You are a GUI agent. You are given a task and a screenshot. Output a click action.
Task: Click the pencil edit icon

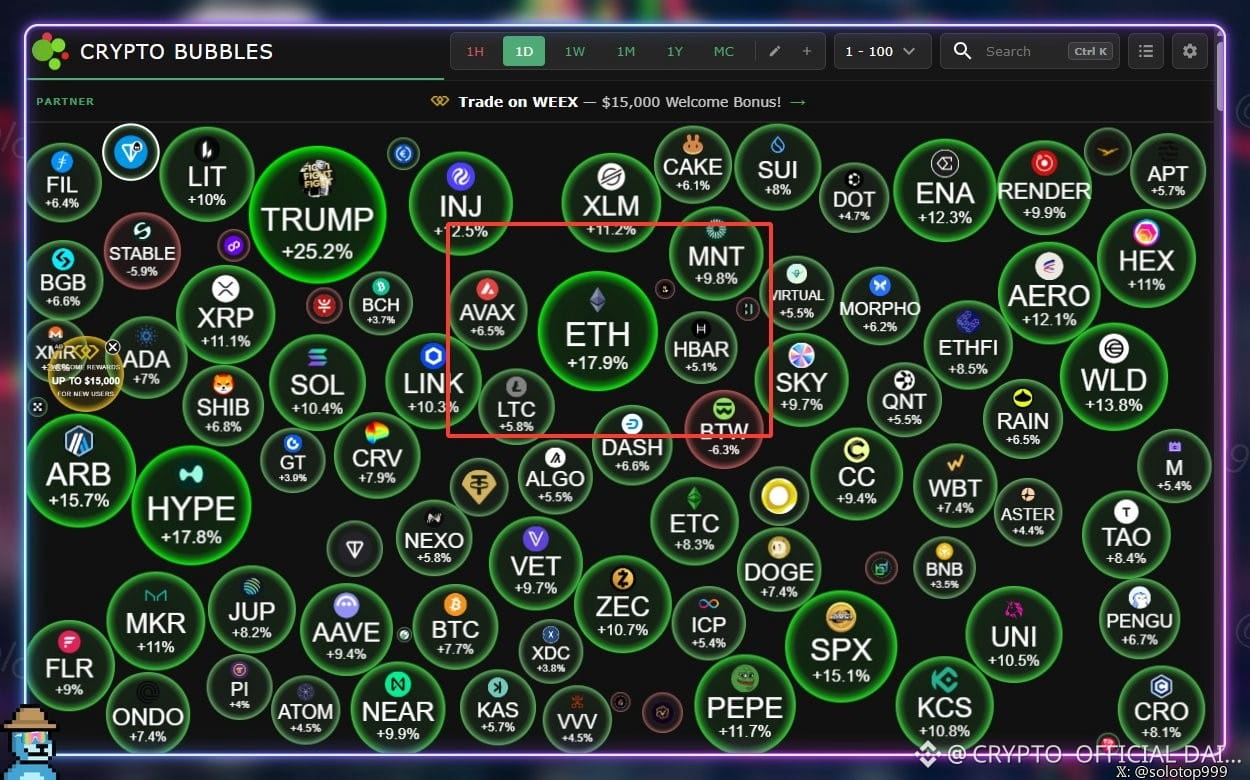[774, 51]
